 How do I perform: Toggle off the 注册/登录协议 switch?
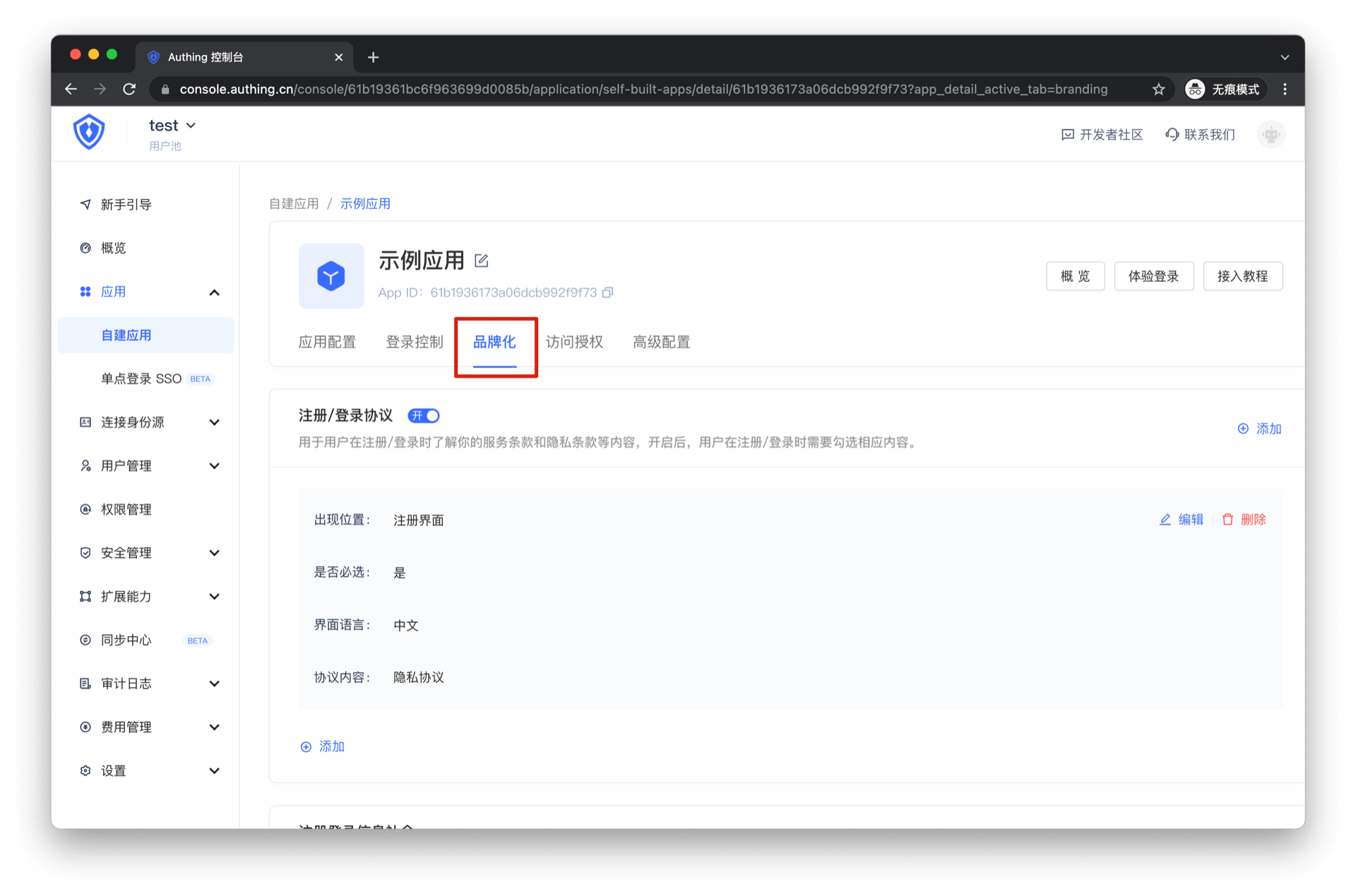(x=424, y=416)
